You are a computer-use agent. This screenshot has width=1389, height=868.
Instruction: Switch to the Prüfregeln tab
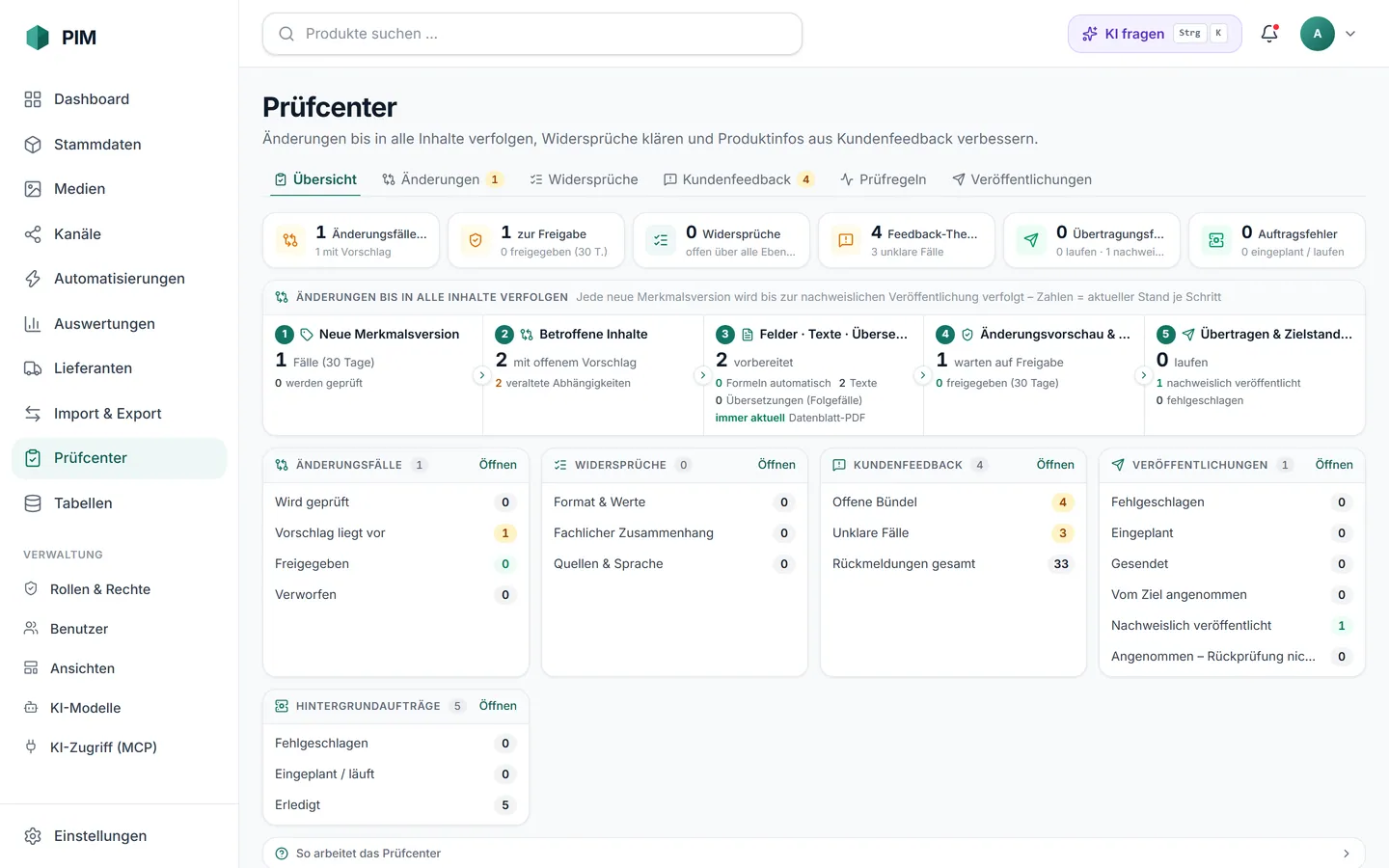tap(884, 179)
